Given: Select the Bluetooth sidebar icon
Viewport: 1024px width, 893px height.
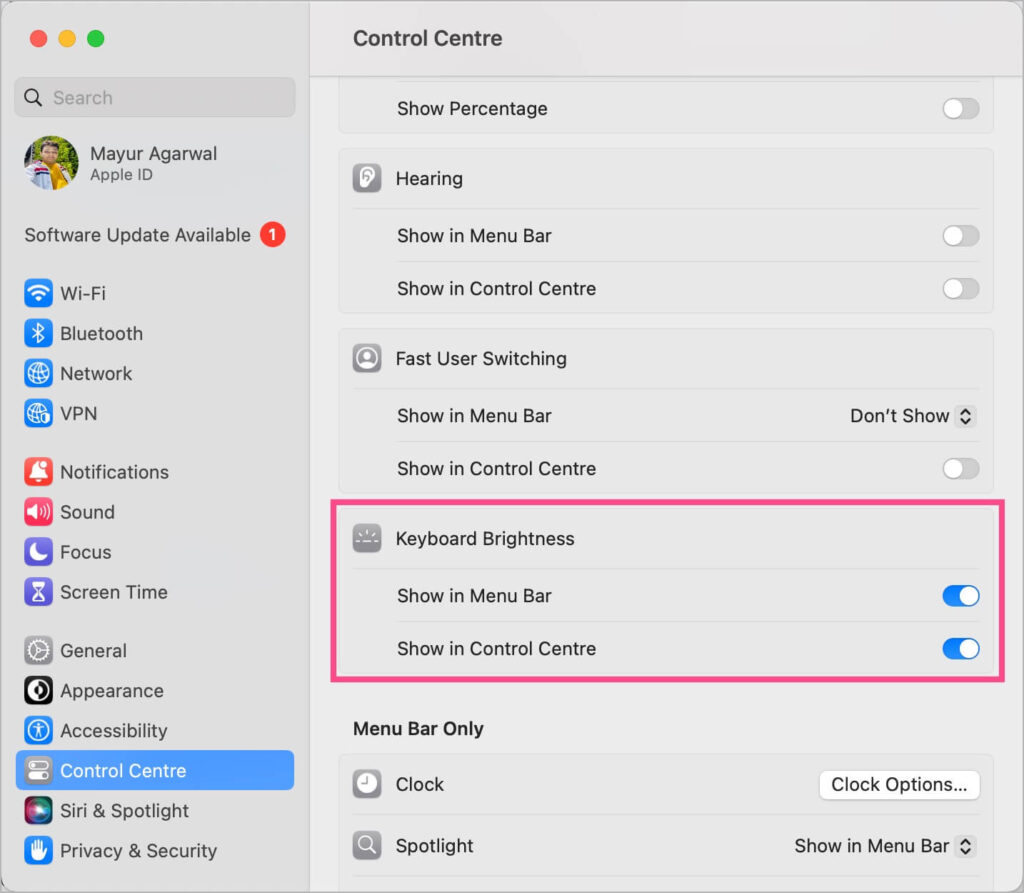Looking at the screenshot, I should tap(37, 333).
